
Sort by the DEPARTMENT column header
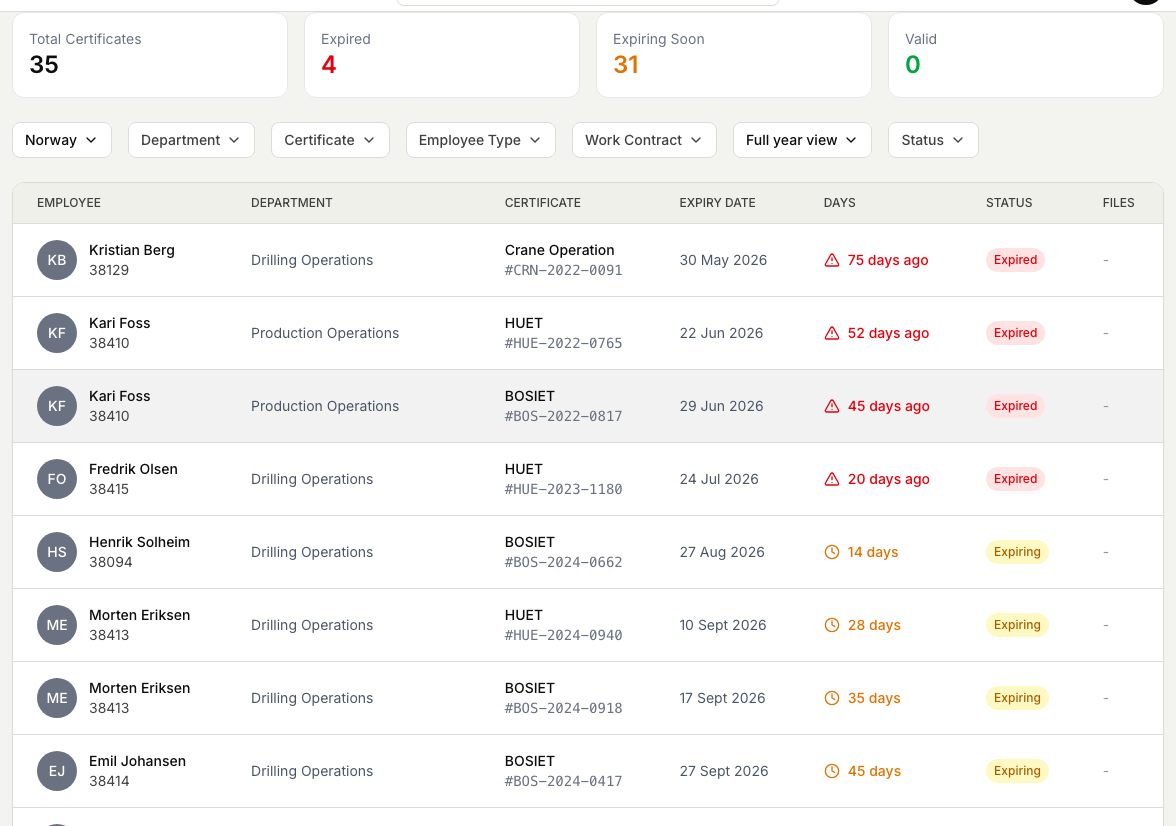pos(292,203)
